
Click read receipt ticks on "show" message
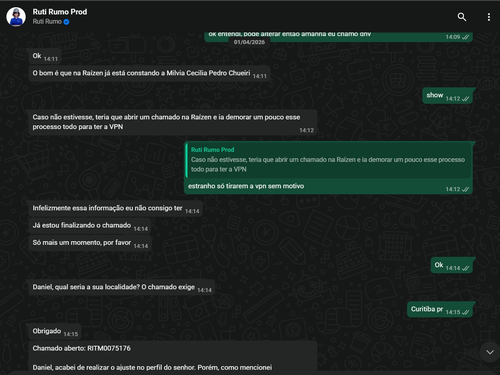pyautogui.click(x=466, y=99)
